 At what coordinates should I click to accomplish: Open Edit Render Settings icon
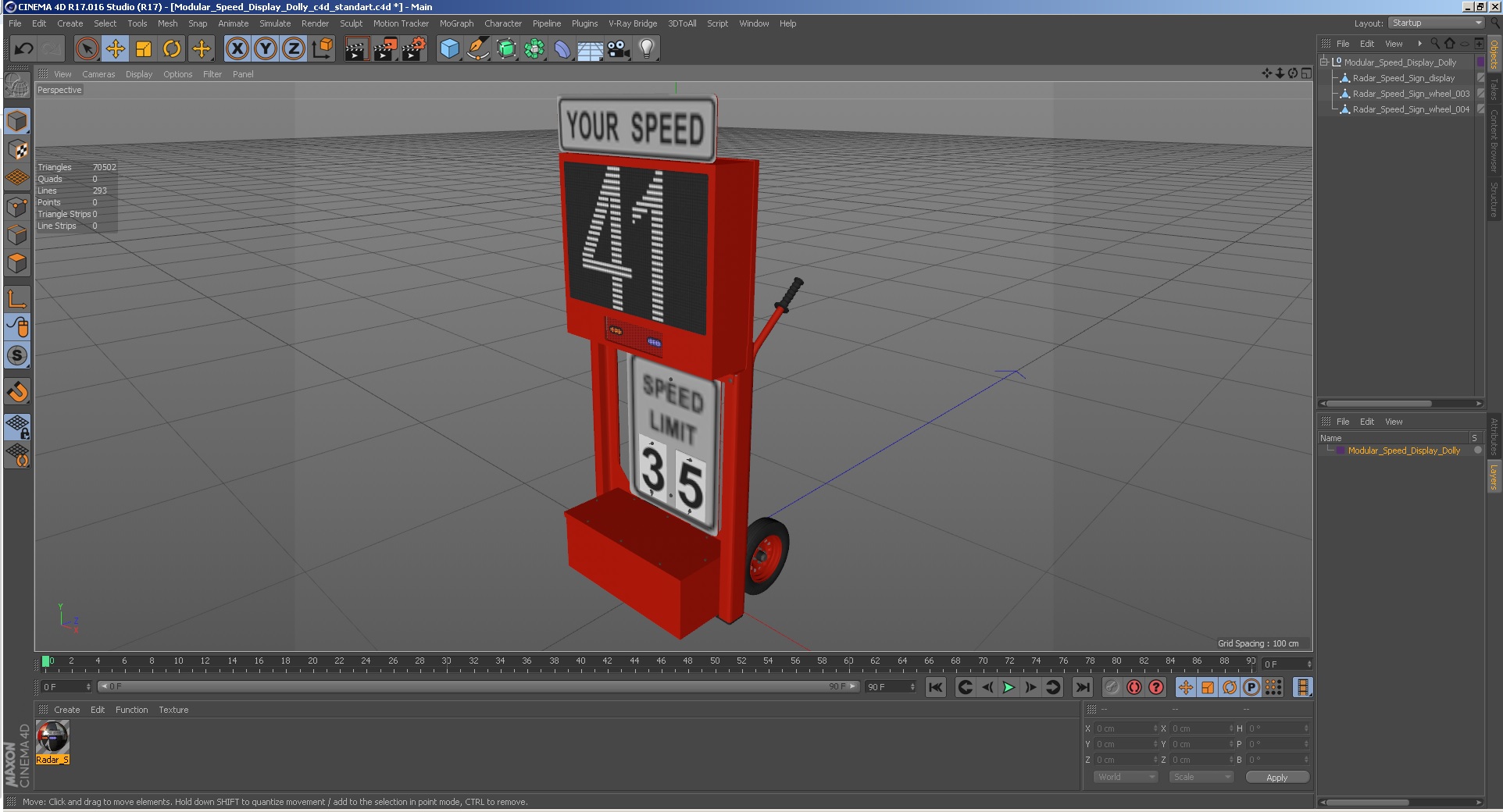pyautogui.click(x=414, y=49)
